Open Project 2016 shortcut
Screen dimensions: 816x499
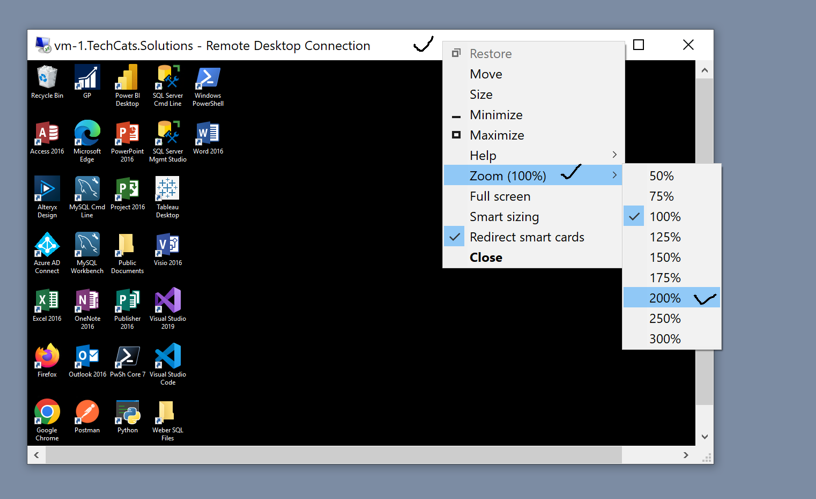128,194
